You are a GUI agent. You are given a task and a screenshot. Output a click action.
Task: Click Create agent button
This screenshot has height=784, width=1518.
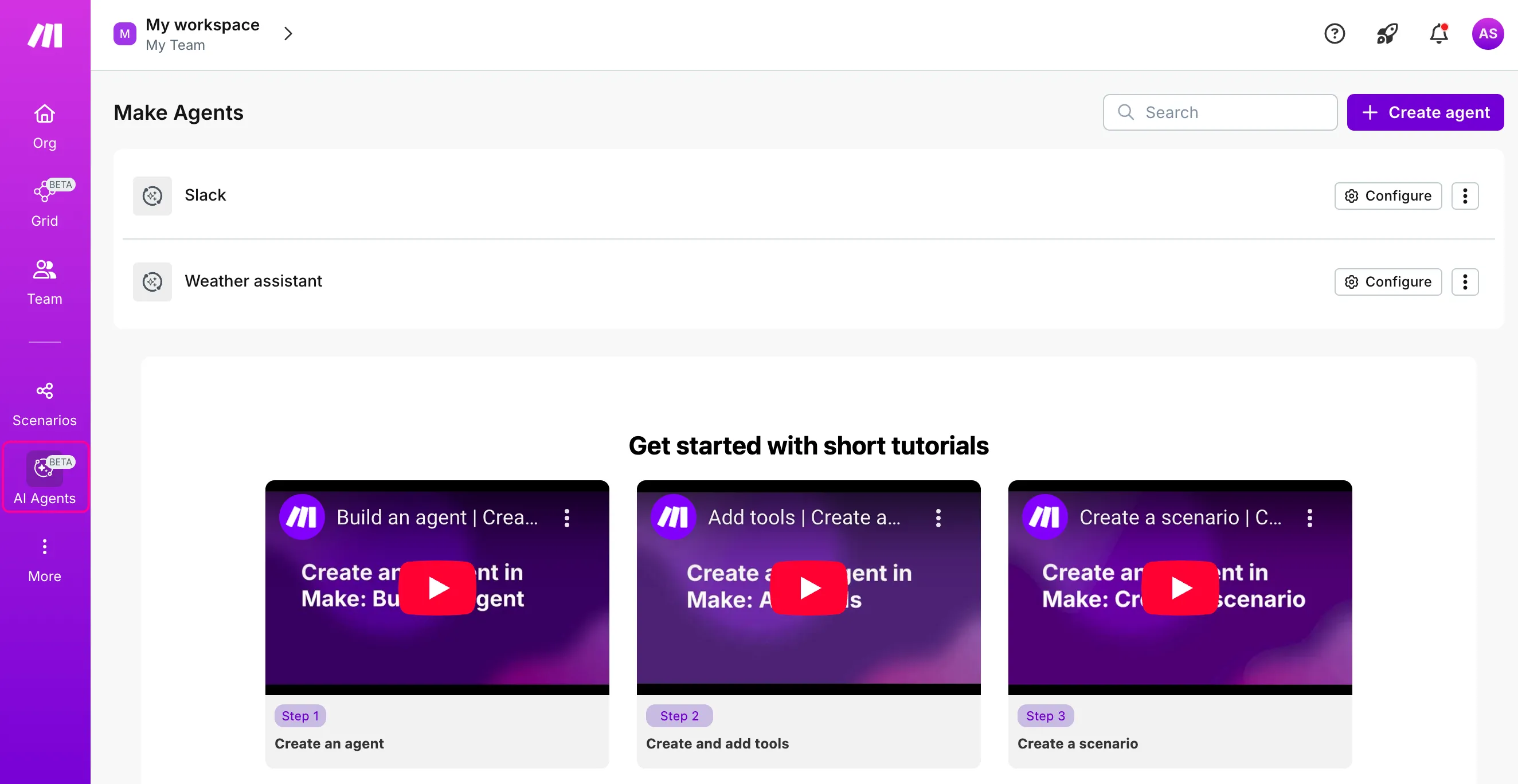1425,112
